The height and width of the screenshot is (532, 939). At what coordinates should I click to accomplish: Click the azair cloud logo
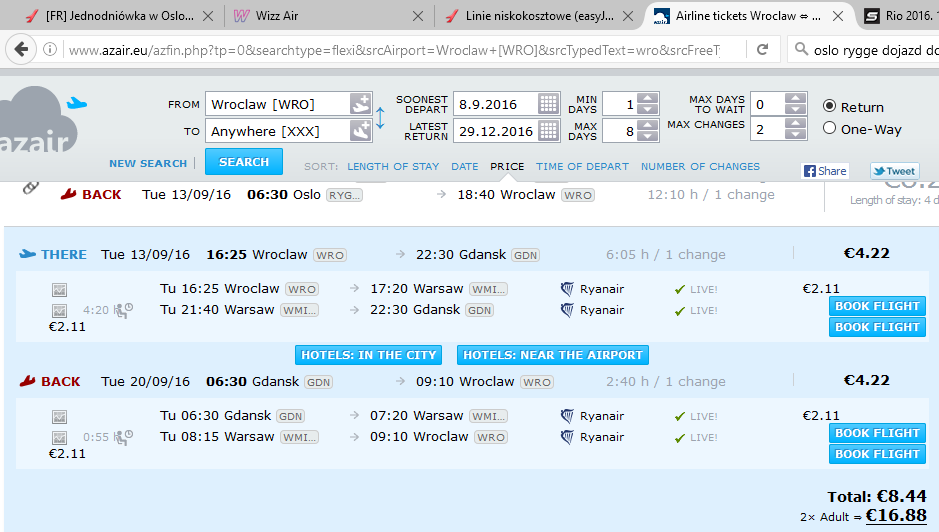(x=41, y=120)
